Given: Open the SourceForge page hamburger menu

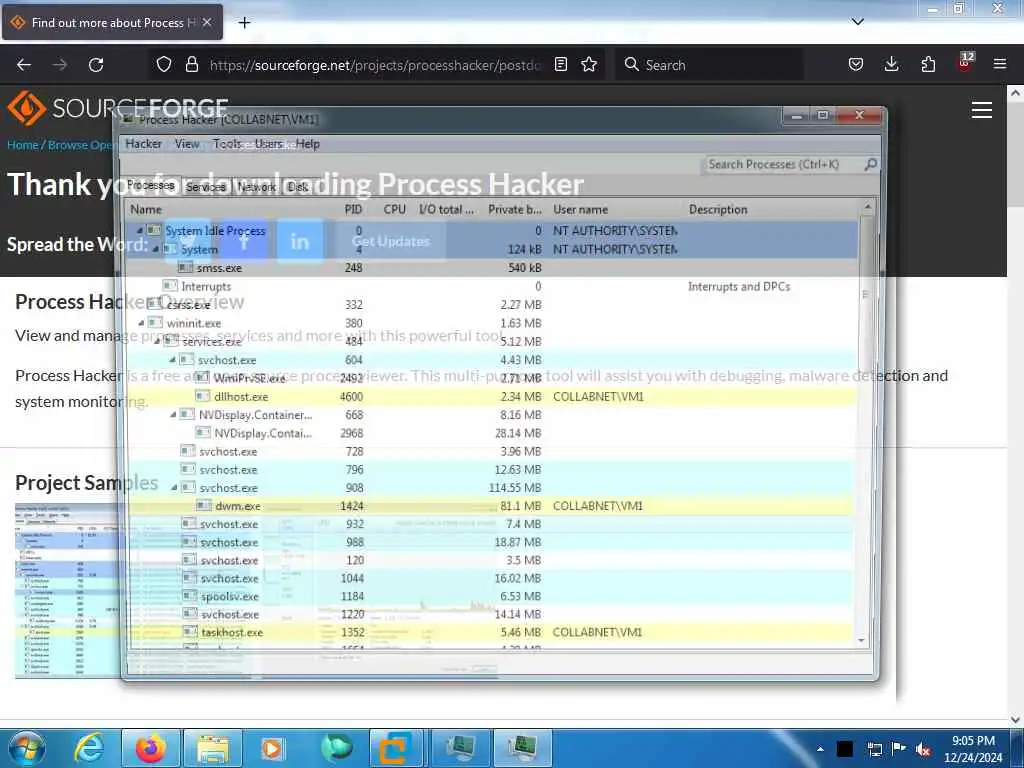Looking at the screenshot, I should click(982, 110).
